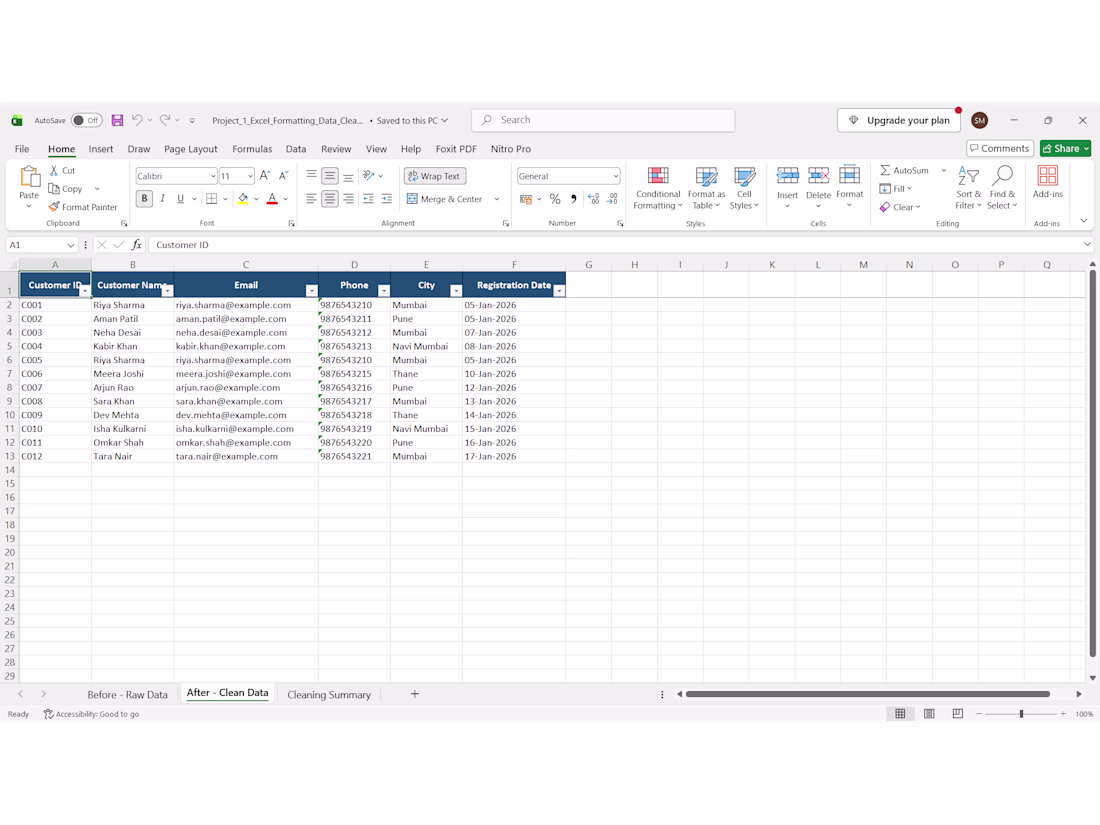Open the Calibri font name dropdown
This screenshot has width=1100, height=825.
[x=213, y=176]
